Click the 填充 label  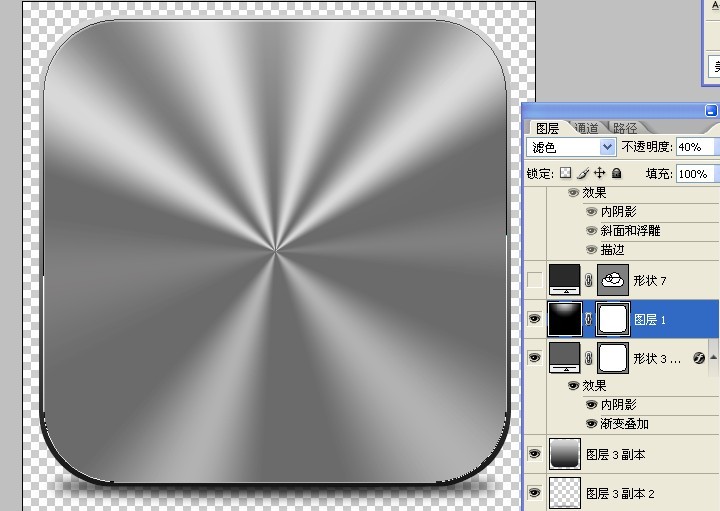click(x=659, y=174)
